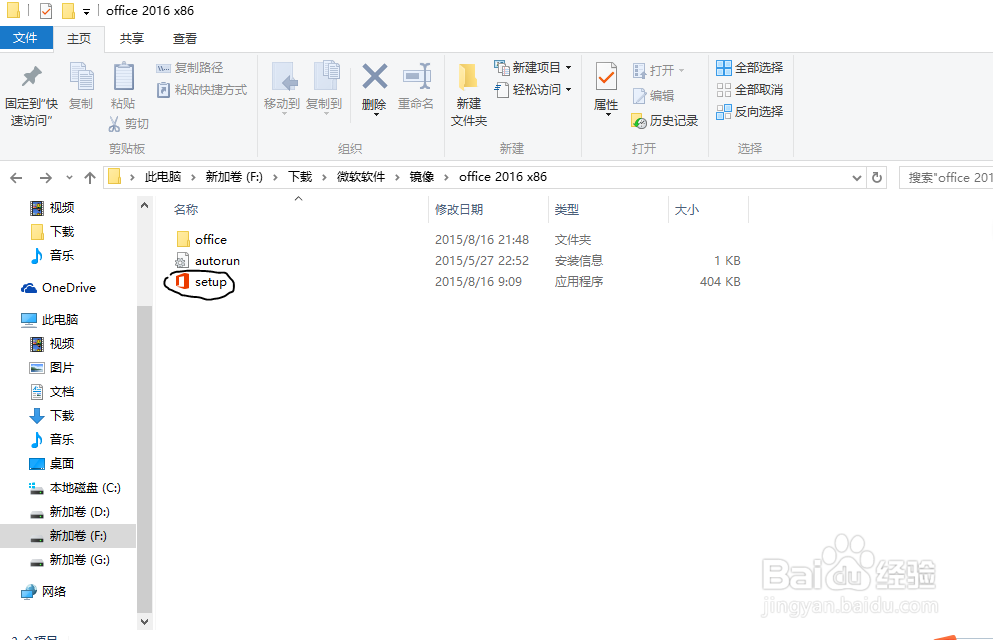Open the Properties (属性) icon
The width and height of the screenshot is (993, 640).
[x=606, y=78]
